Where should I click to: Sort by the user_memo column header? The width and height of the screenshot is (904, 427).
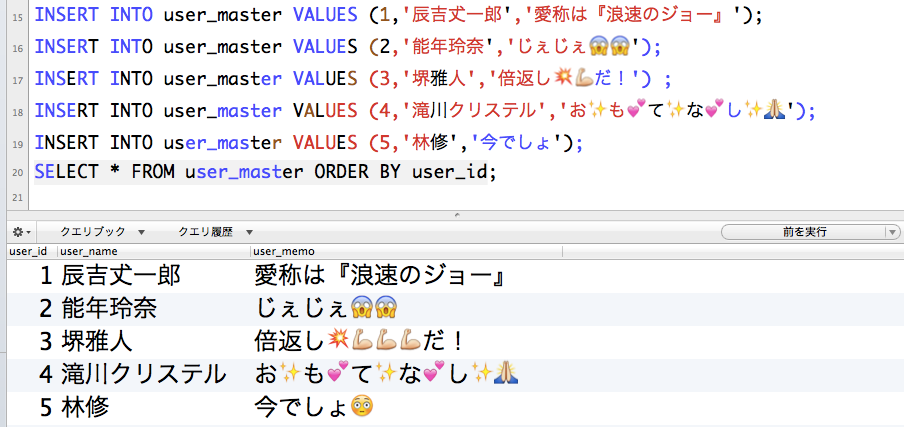point(406,251)
